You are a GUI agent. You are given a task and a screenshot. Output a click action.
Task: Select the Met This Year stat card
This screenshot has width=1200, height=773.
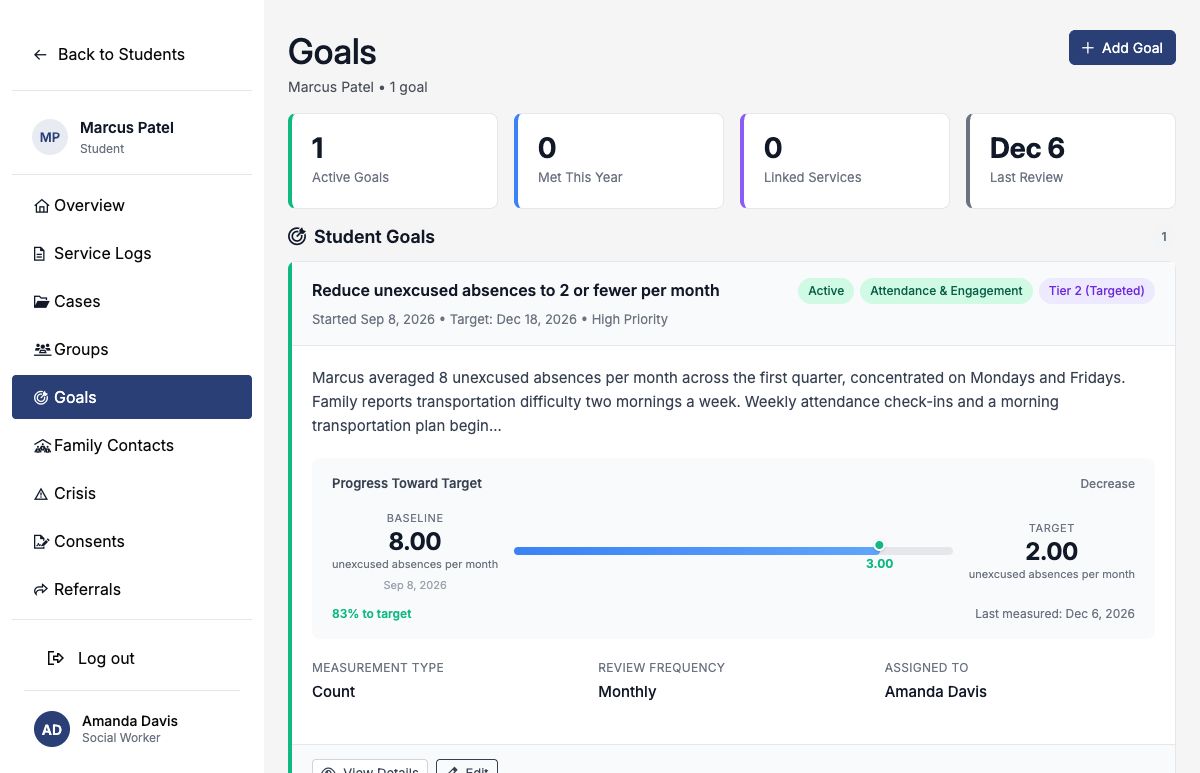(x=619, y=161)
